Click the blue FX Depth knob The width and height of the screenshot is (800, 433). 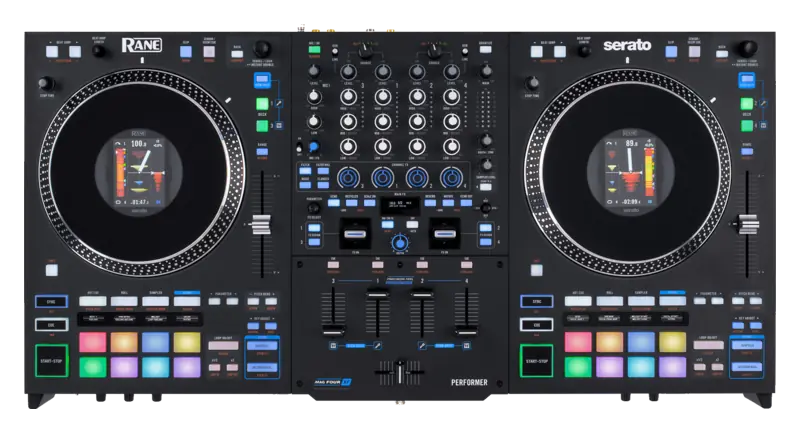pos(400,243)
